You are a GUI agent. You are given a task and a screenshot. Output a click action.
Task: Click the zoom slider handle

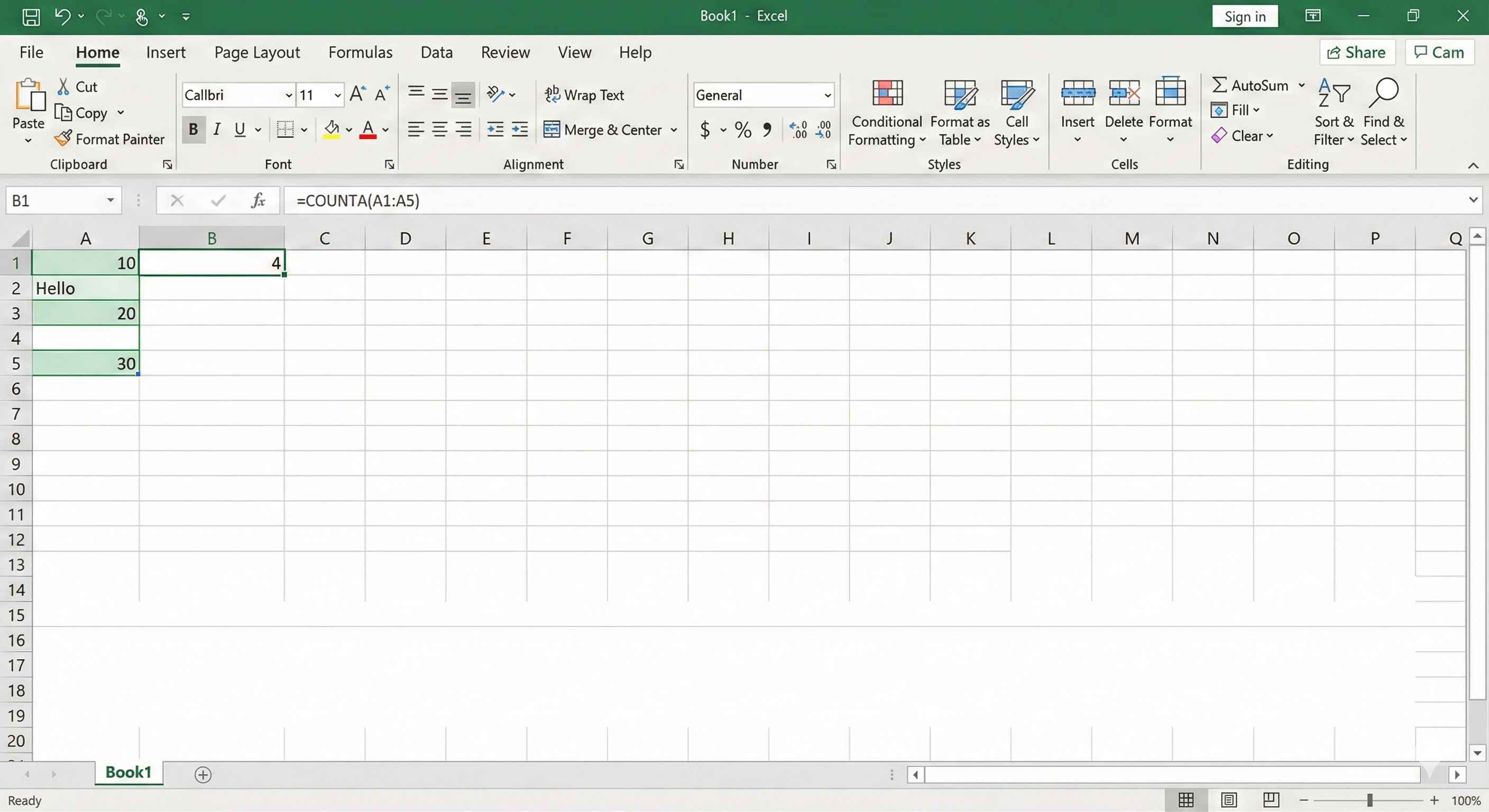[x=1369, y=800]
